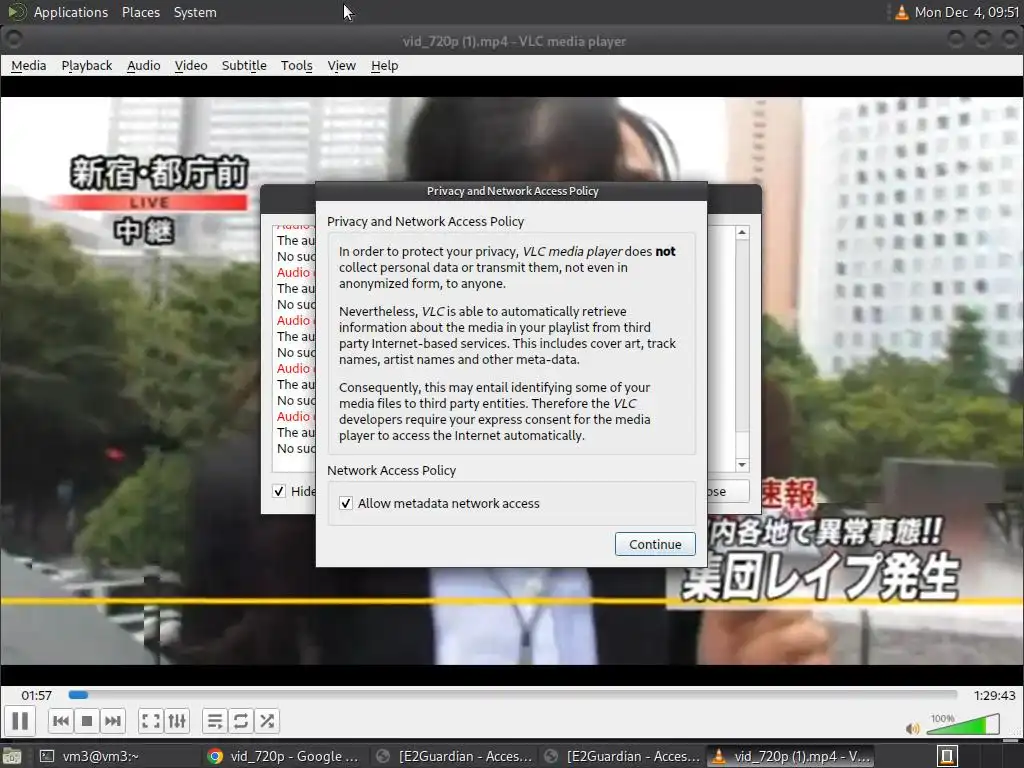Click the Continue button
This screenshot has width=1024, height=768.
(655, 544)
